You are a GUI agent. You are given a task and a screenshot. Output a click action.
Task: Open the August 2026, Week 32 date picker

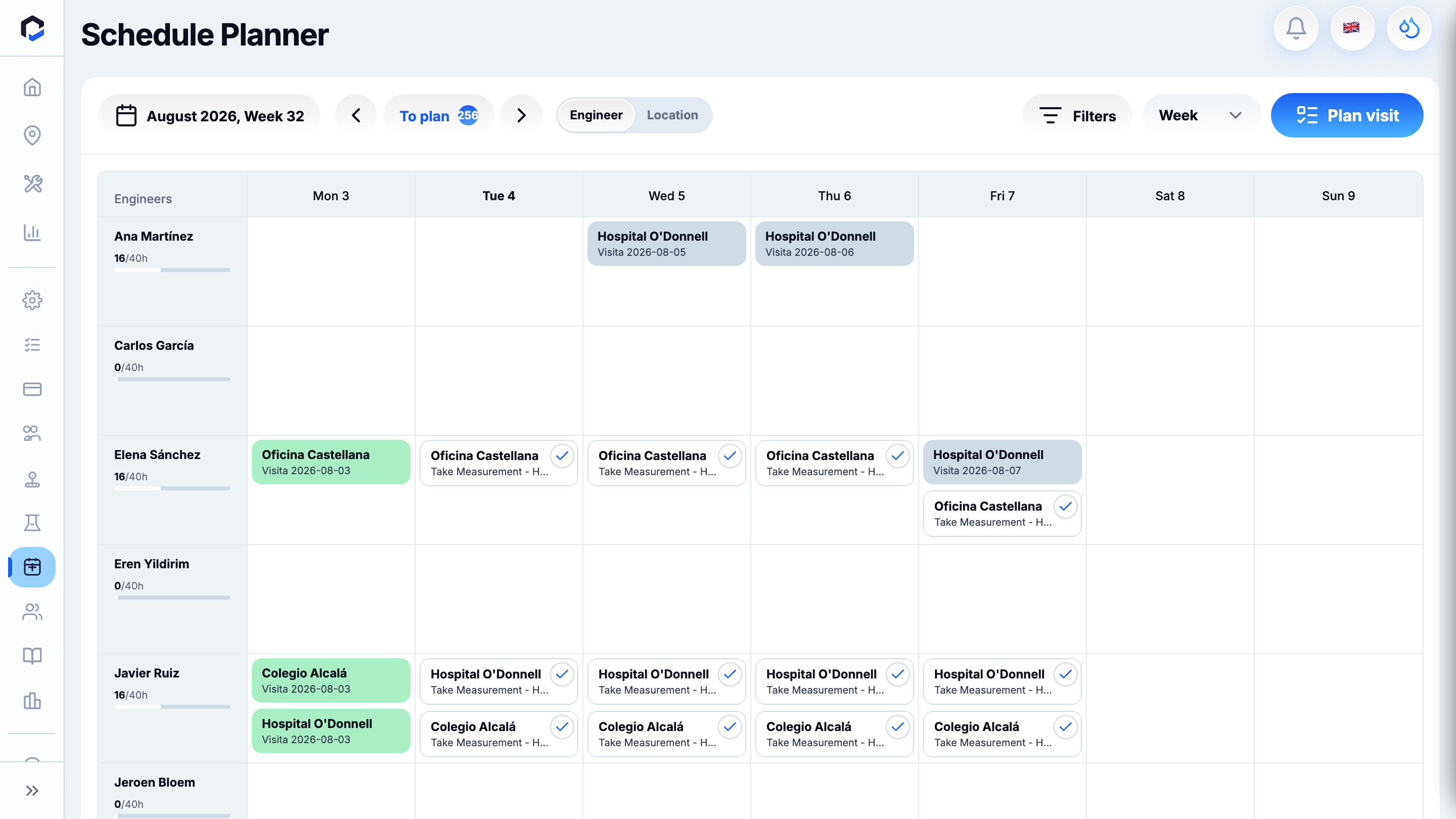click(x=210, y=115)
